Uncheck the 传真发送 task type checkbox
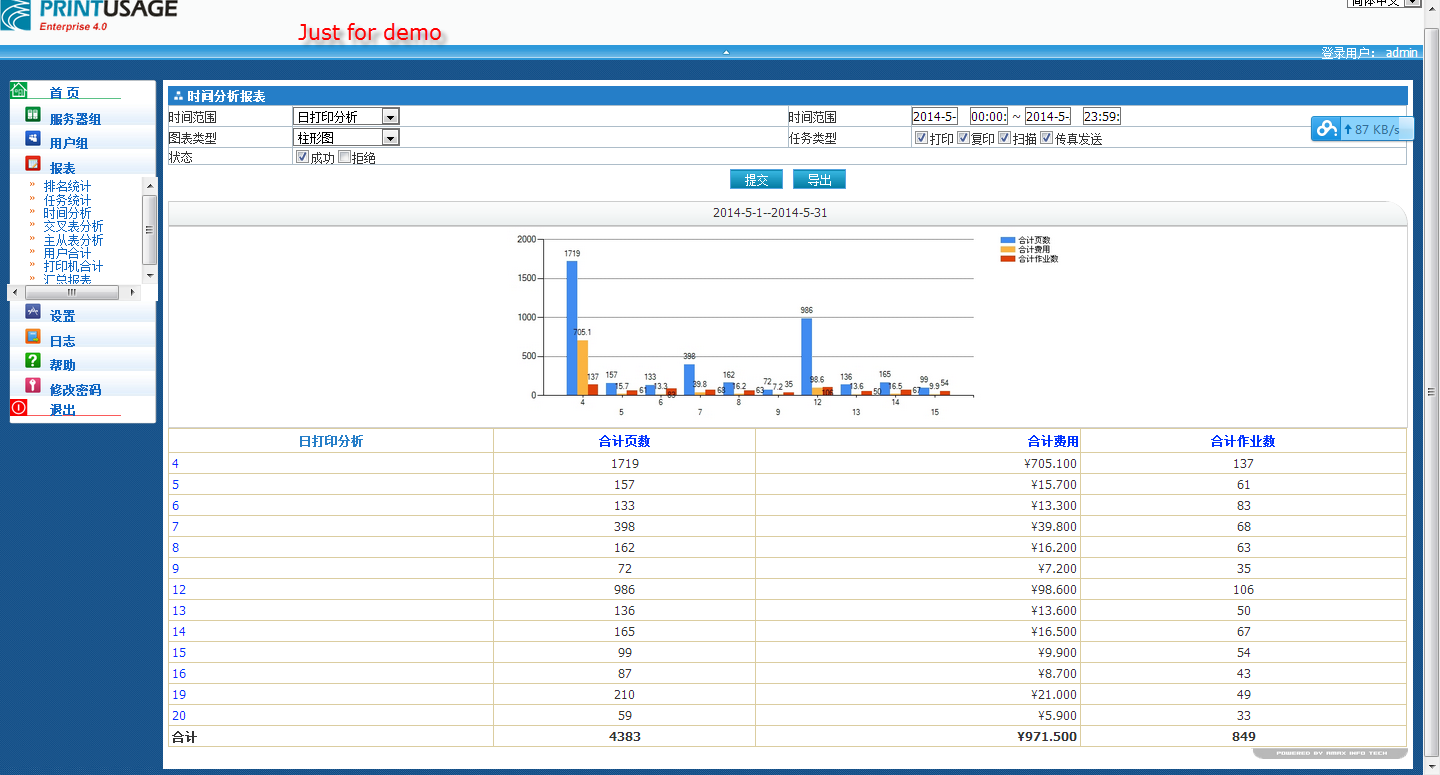Viewport: 1440px width, 775px height. (x=1047, y=138)
